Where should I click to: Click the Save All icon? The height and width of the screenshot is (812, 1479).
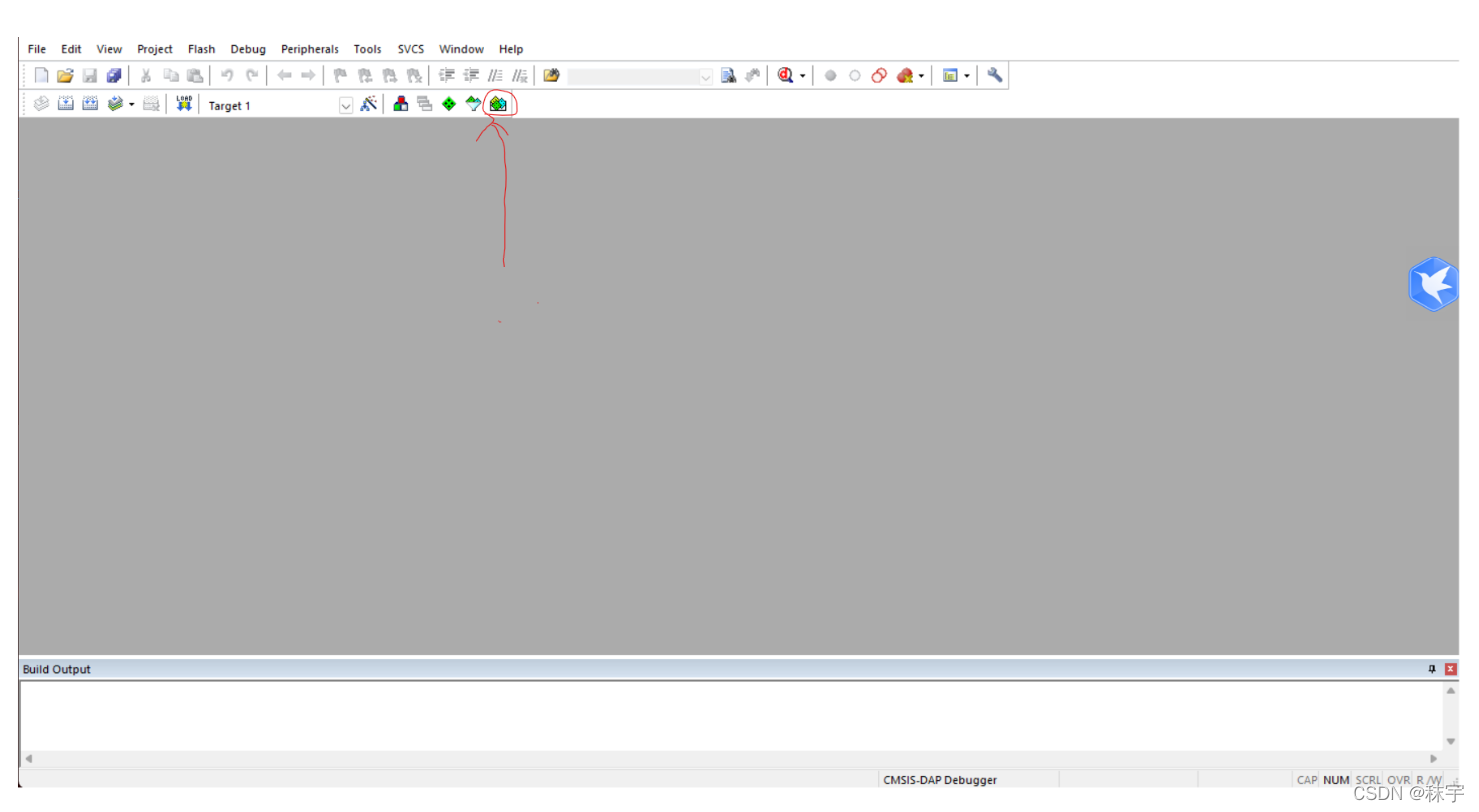coord(114,75)
